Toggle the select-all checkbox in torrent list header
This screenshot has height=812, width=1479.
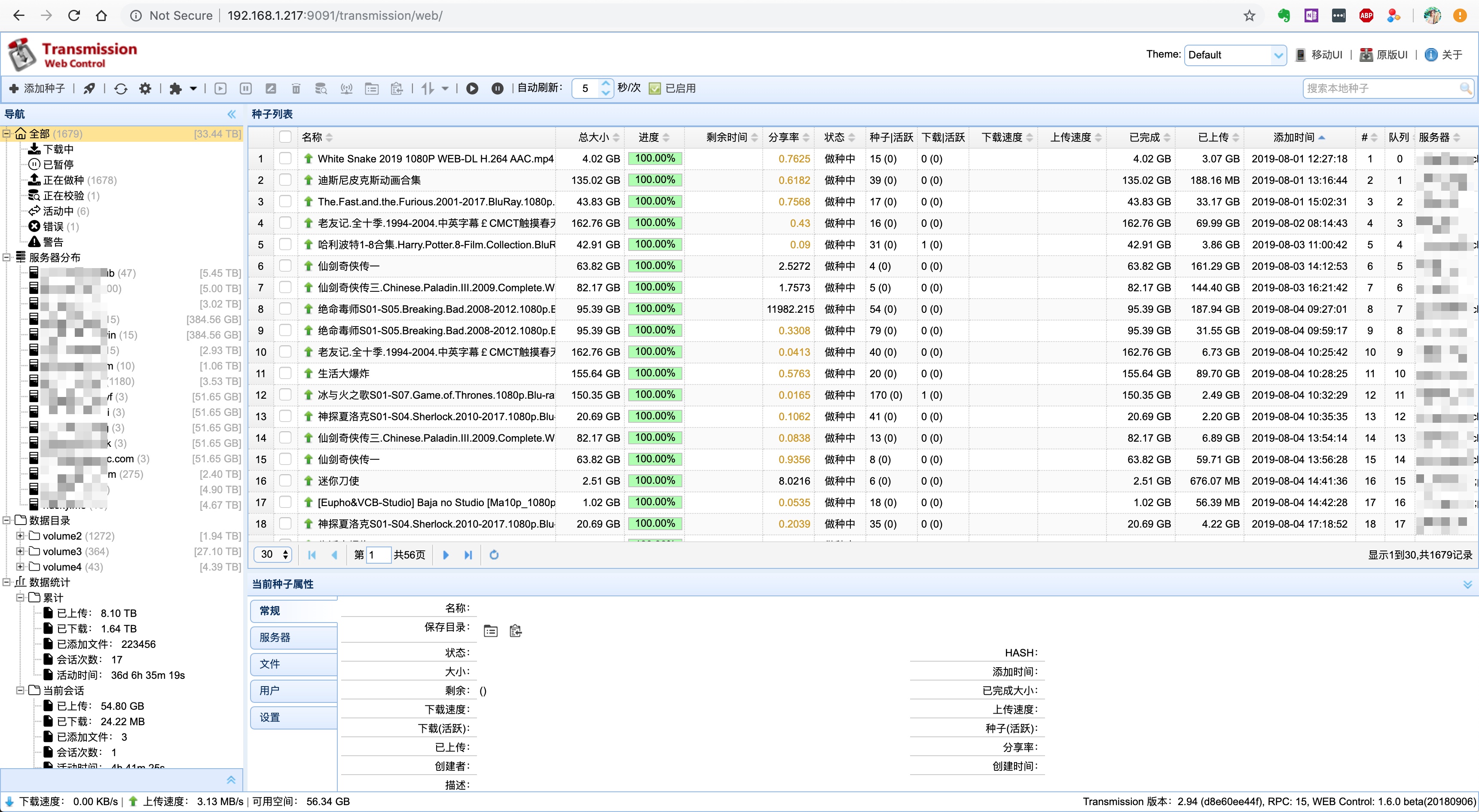point(285,137)
